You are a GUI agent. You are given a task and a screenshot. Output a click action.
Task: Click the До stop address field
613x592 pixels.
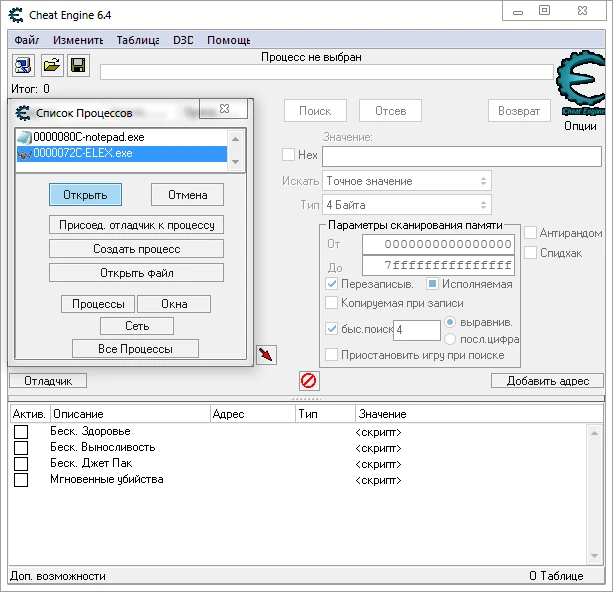point(438,266)
